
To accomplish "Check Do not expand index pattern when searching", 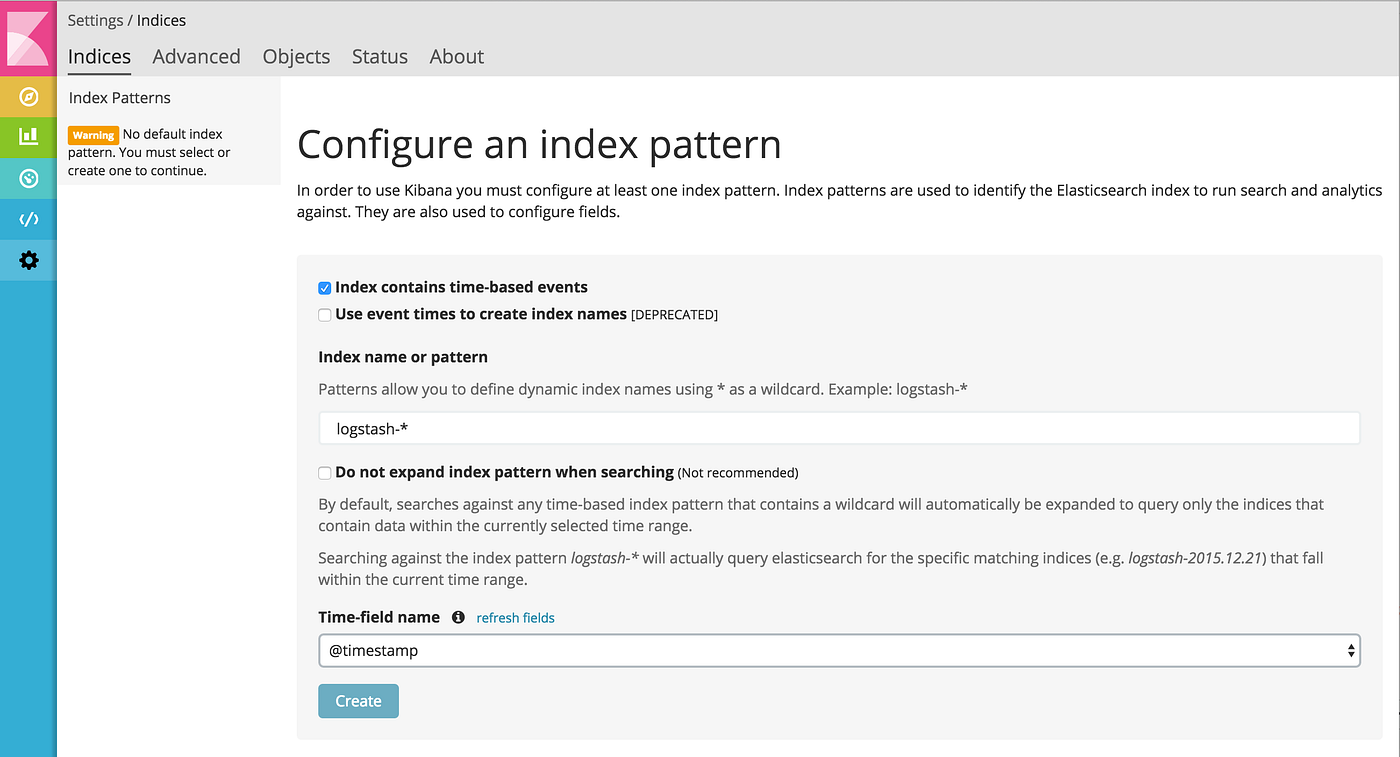I will pyautogui.click(x=325, y=473).
